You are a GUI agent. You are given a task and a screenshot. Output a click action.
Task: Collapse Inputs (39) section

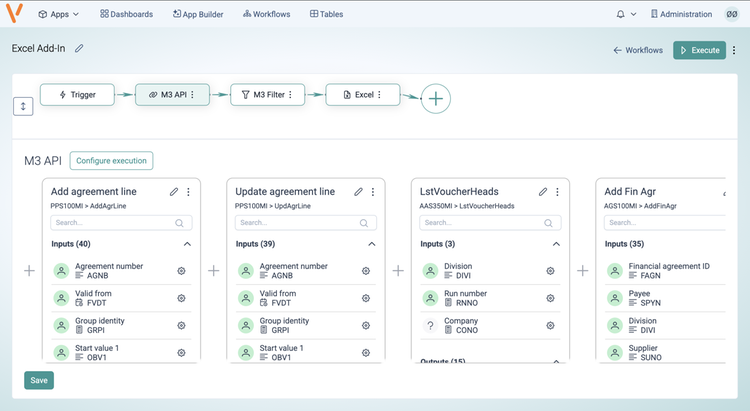click(x=372, y=244)
